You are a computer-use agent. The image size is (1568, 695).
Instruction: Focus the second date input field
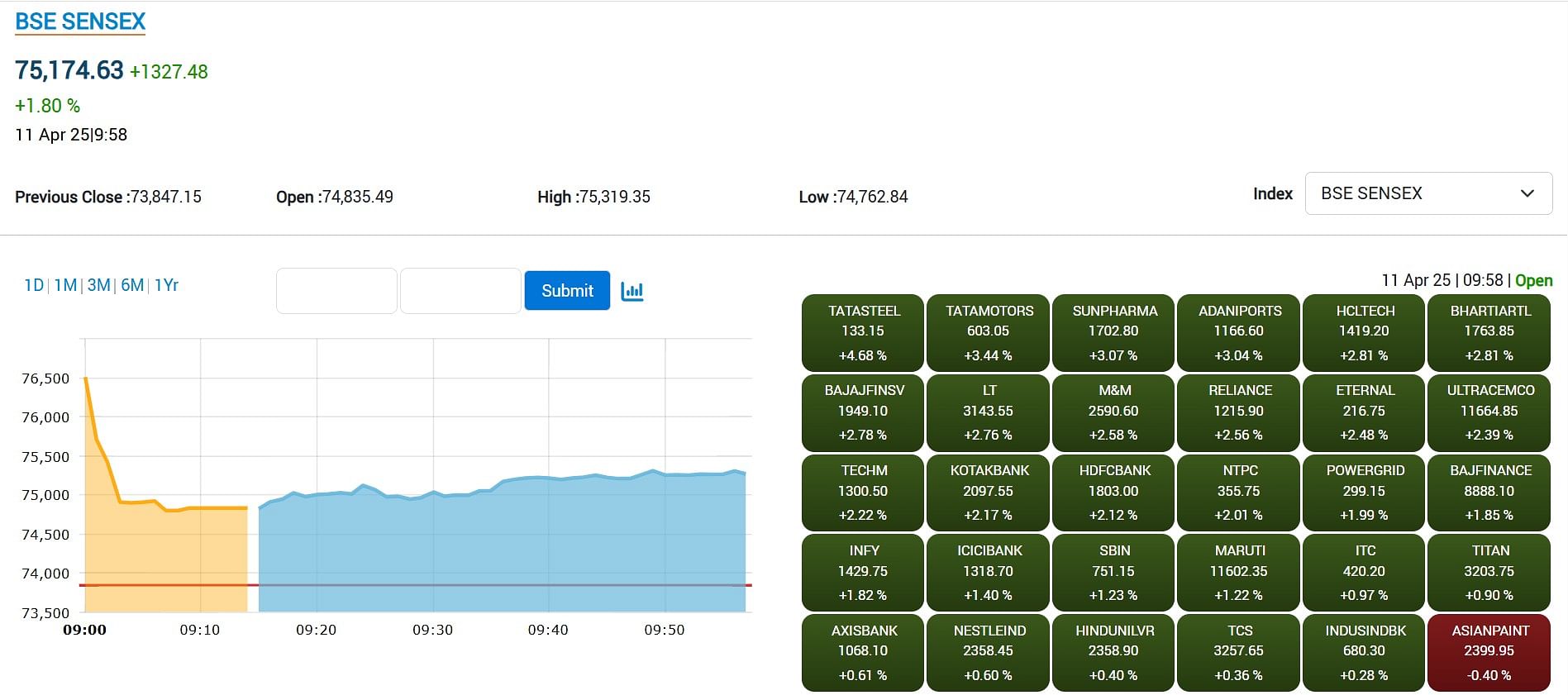pos(460,291)
